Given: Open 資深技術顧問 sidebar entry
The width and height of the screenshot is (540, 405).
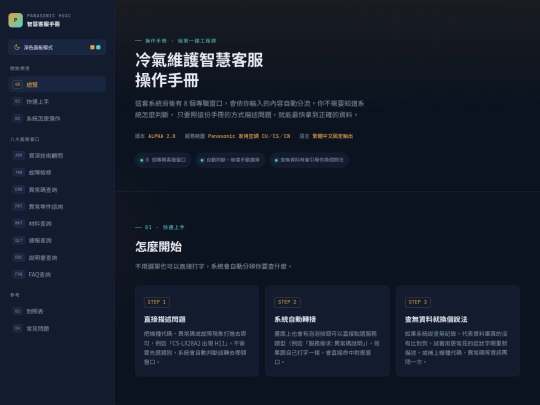Looking at the screenshot, I should point(57,155).
